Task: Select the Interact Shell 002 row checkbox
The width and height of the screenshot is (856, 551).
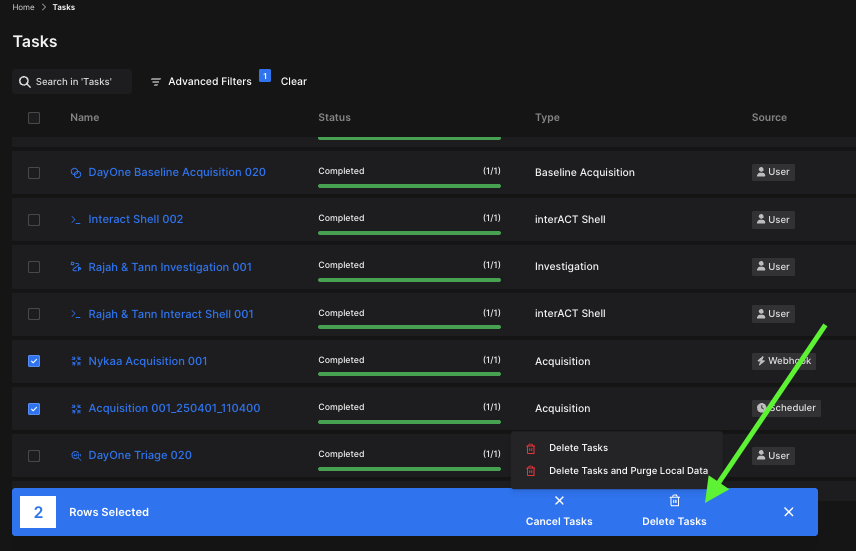Action: [34, 220]
